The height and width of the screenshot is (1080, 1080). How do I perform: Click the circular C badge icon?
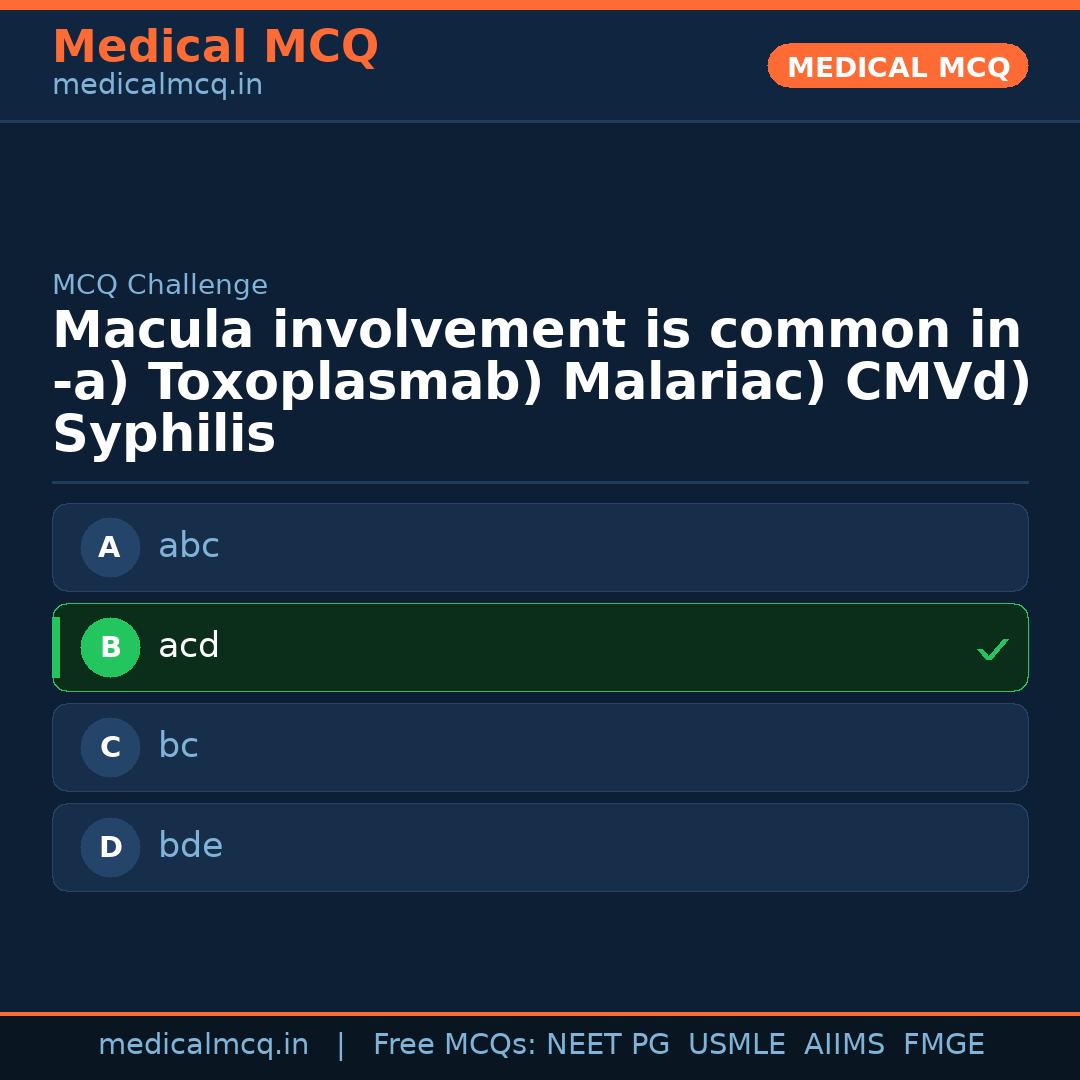[x=110, y=747]
